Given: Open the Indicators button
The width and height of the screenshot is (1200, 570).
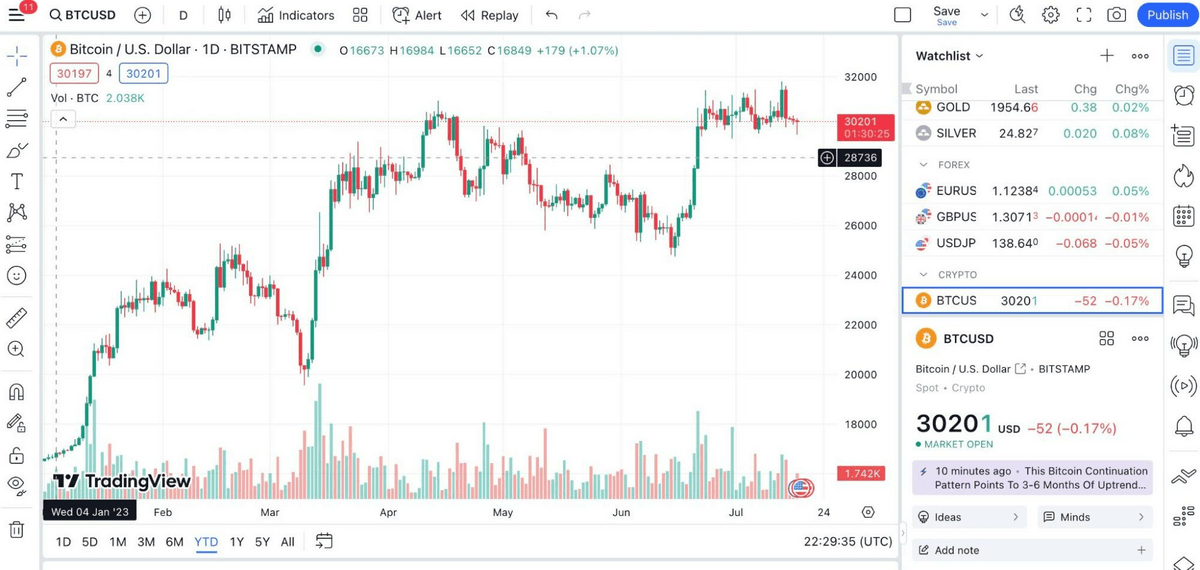Looking at the screenshot, I should [296, 15].
